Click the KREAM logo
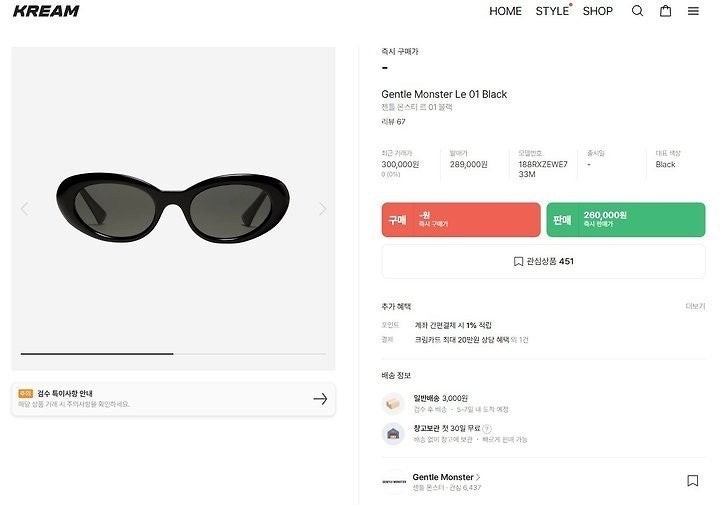Viewport: 720px width, 505px height. (x=46, y=11)
